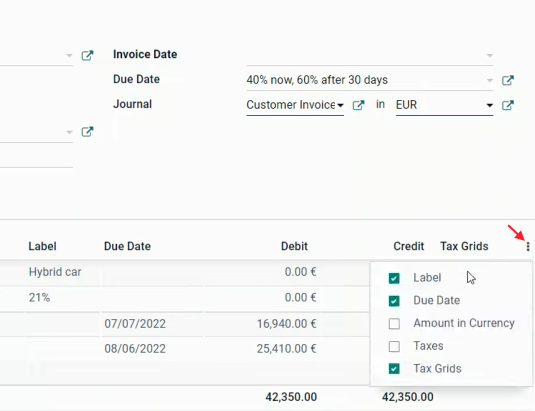Uncheck the Tax Grids column checkbox
Viewport: 535px width, 411px height.
coord(394,369)
